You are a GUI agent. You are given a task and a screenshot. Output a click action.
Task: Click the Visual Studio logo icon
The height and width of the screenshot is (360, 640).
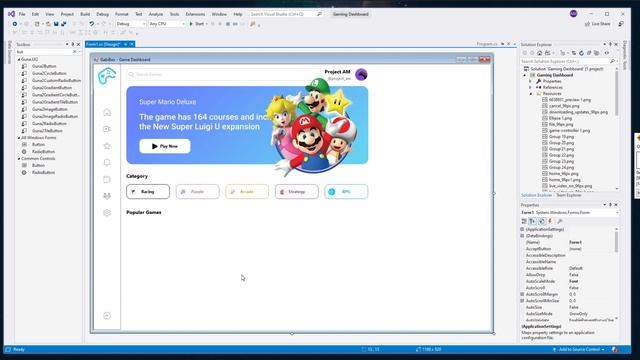click(11, 14)
